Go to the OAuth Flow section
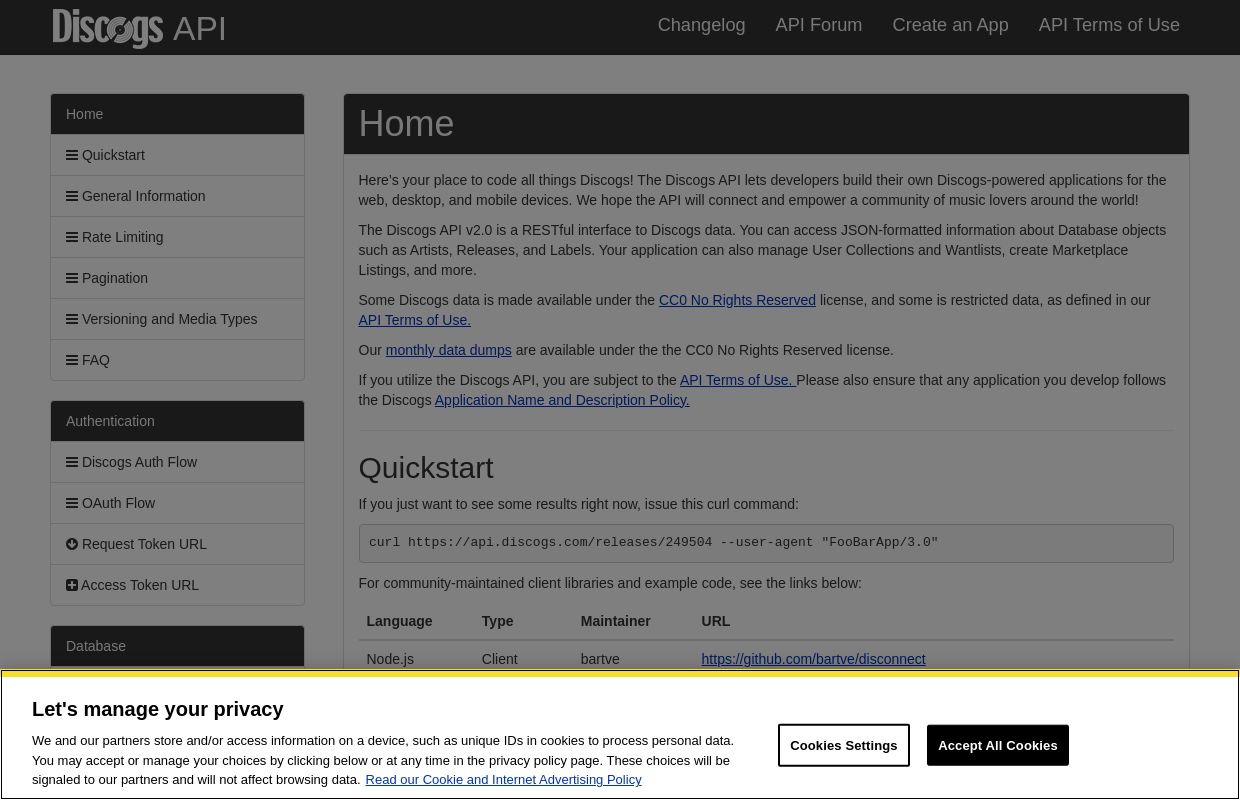Viewport: 1240px width, 800px height. (x=178, y=503)
